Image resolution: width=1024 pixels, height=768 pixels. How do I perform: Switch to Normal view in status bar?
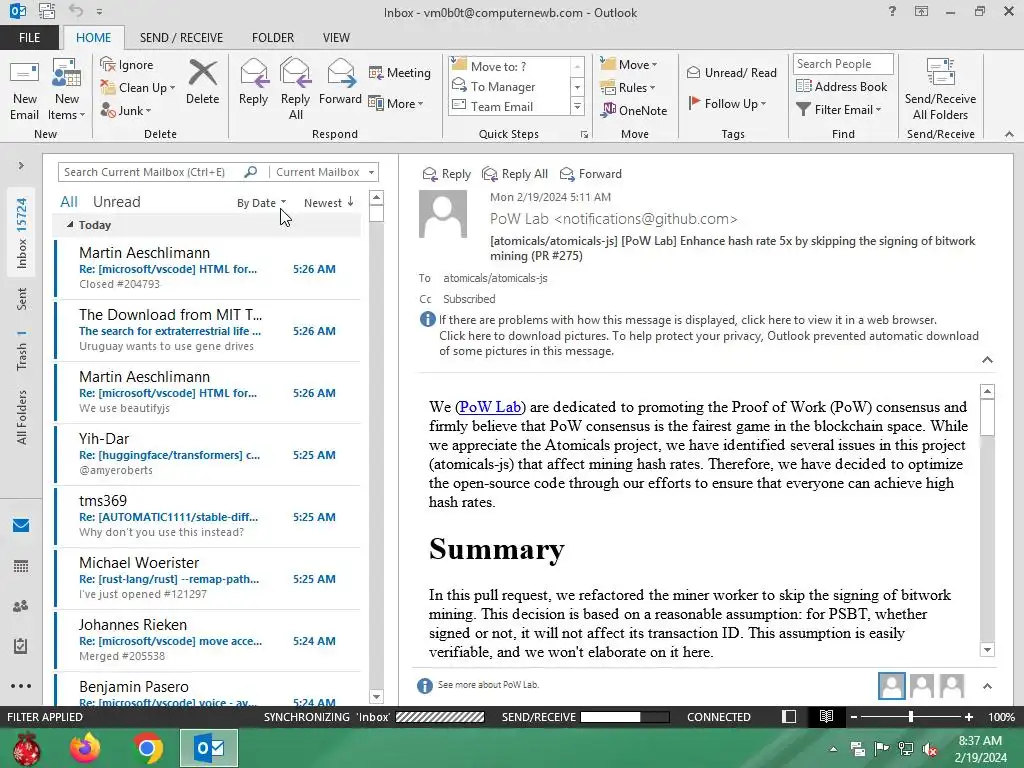(789, 716)
